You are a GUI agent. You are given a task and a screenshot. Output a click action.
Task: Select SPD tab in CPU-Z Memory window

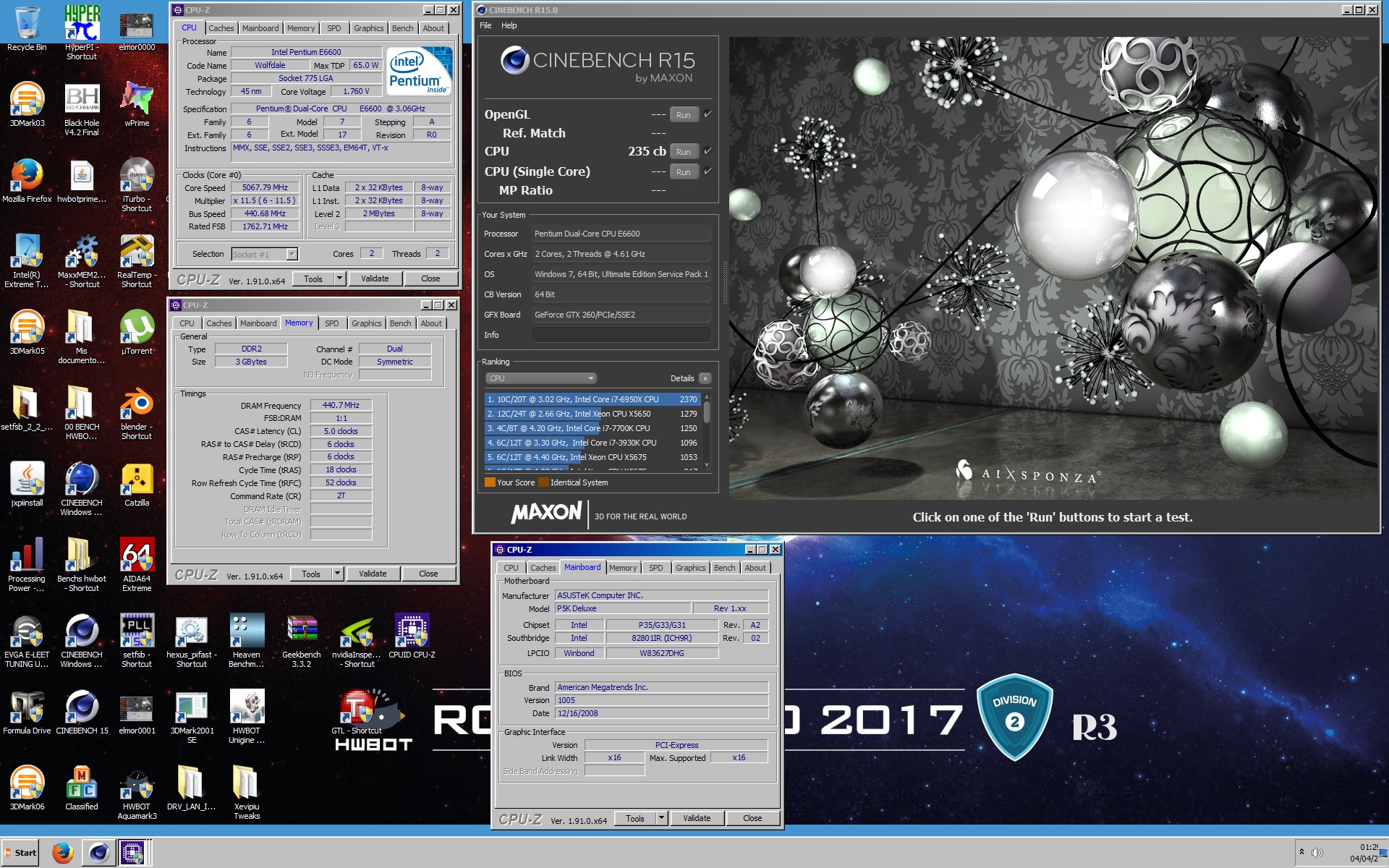pos(332,323)
